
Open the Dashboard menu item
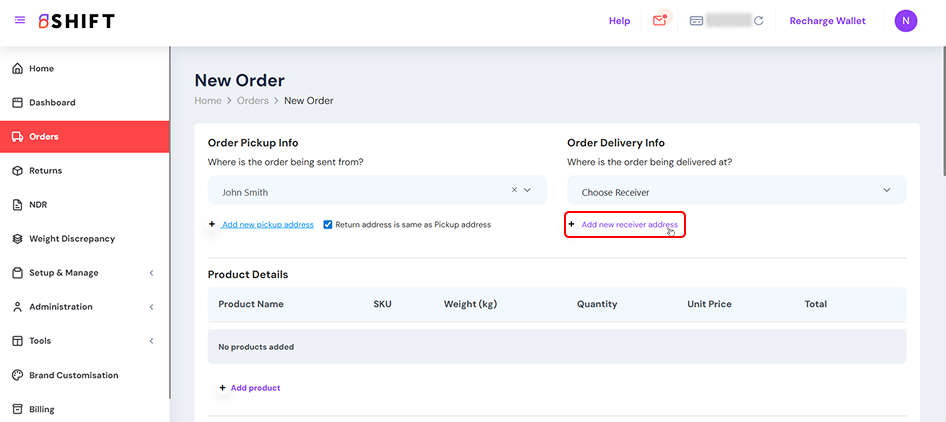point(52,103)
